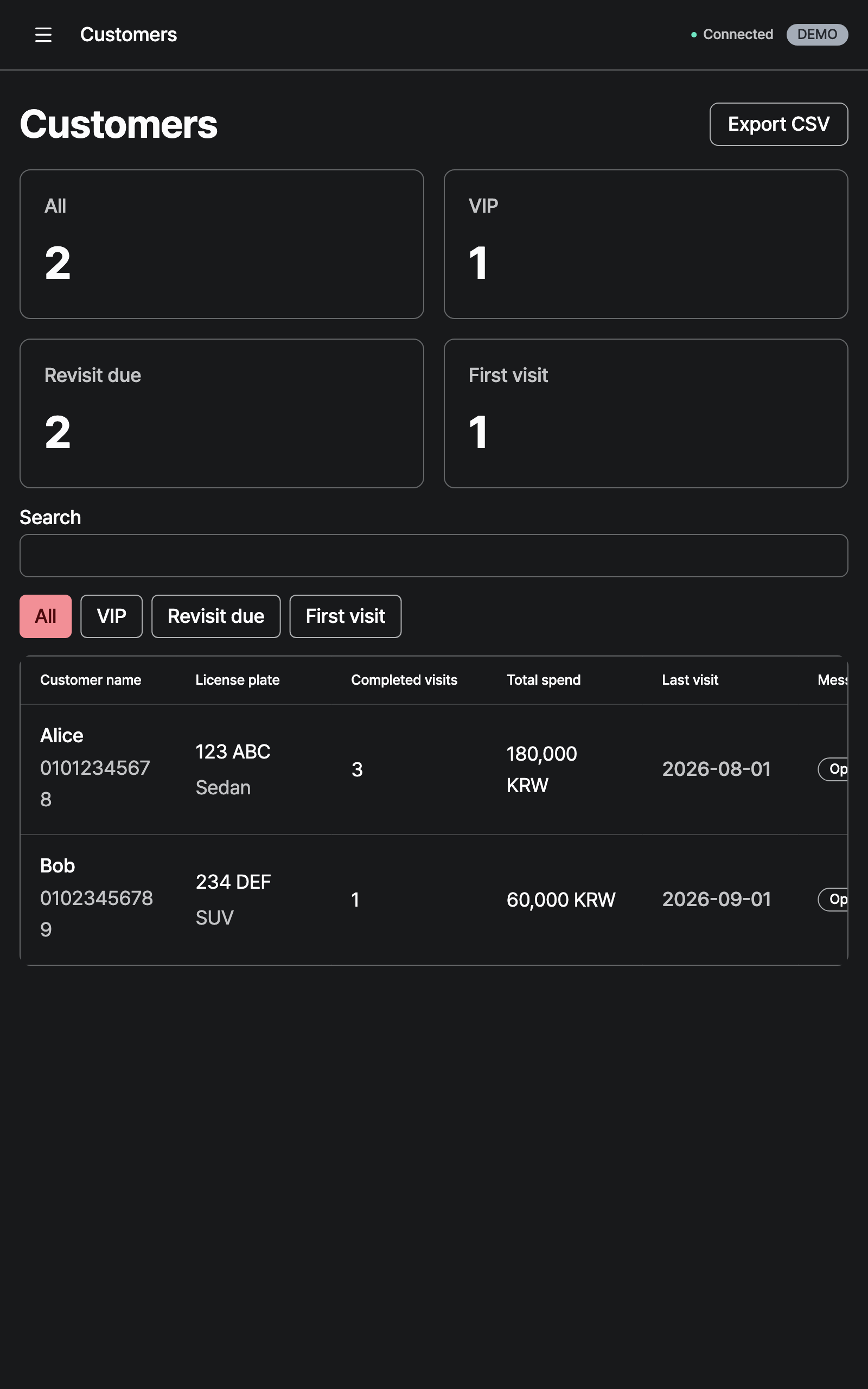Open the Revisit due summary card
The height and width of the screenshot is (1389, 868).
(221, 413)
